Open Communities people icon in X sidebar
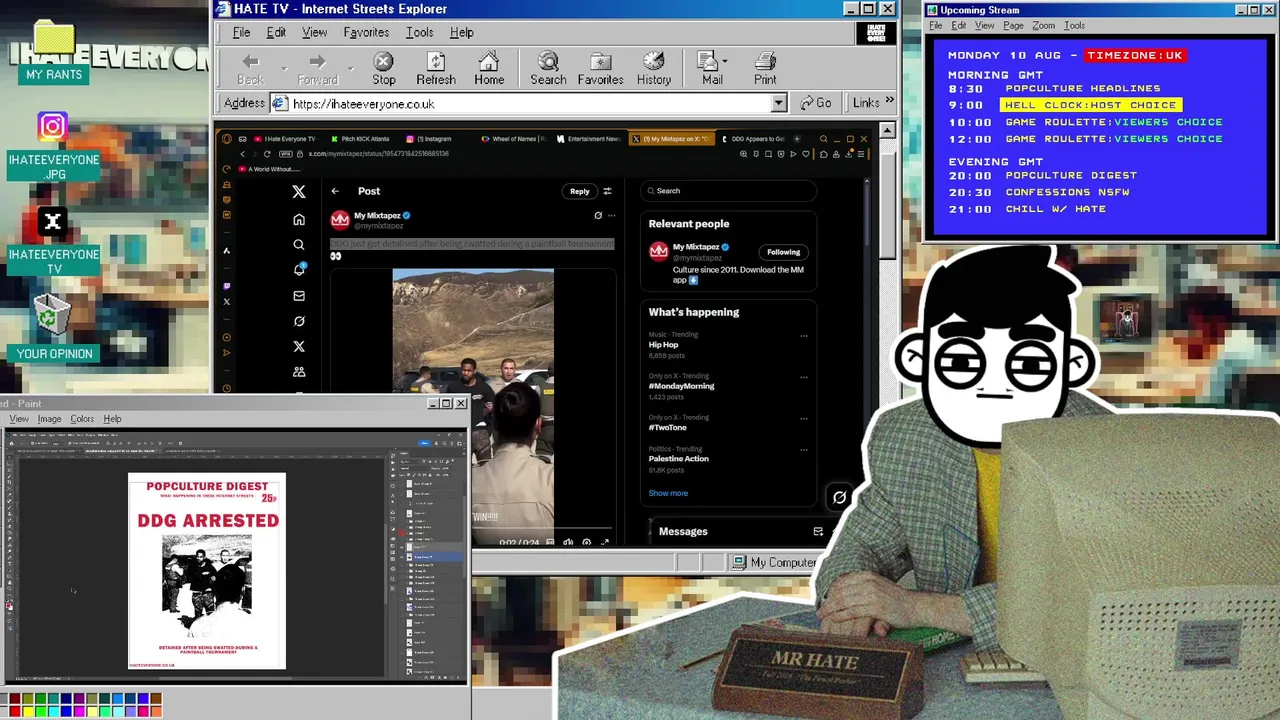1280x720 pixels. point(298,371)
